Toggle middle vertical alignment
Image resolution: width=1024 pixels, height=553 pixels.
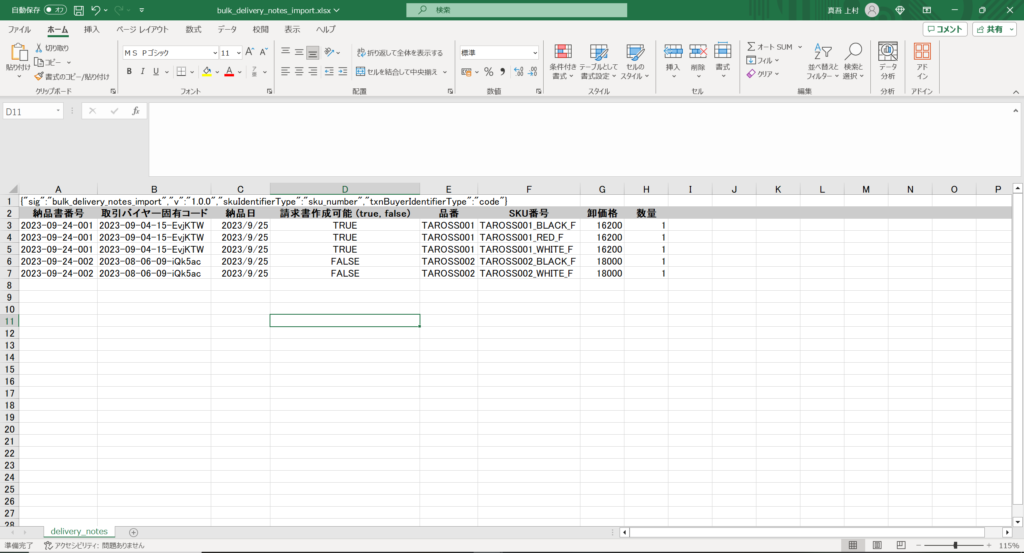299,52
